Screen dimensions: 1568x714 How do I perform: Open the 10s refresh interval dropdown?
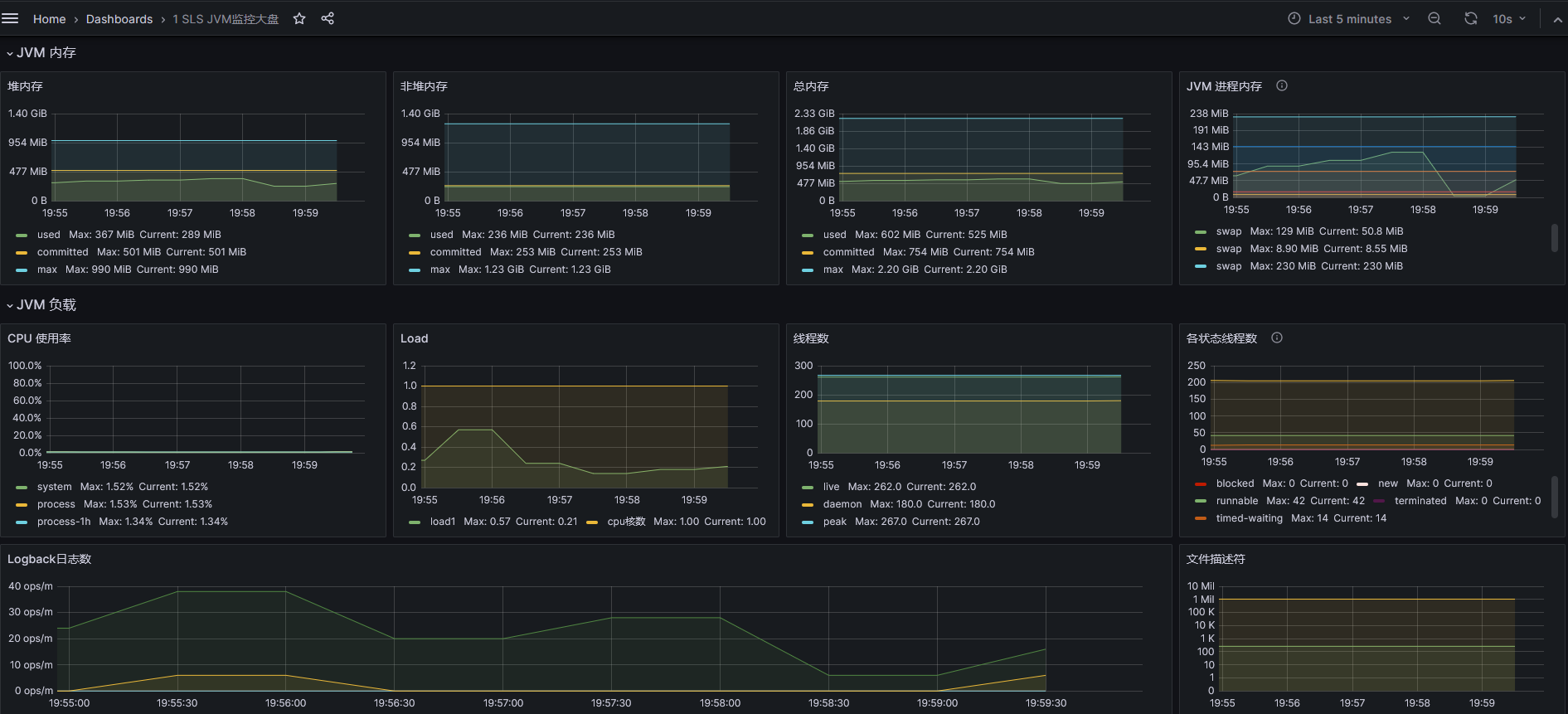point(1509,18)
